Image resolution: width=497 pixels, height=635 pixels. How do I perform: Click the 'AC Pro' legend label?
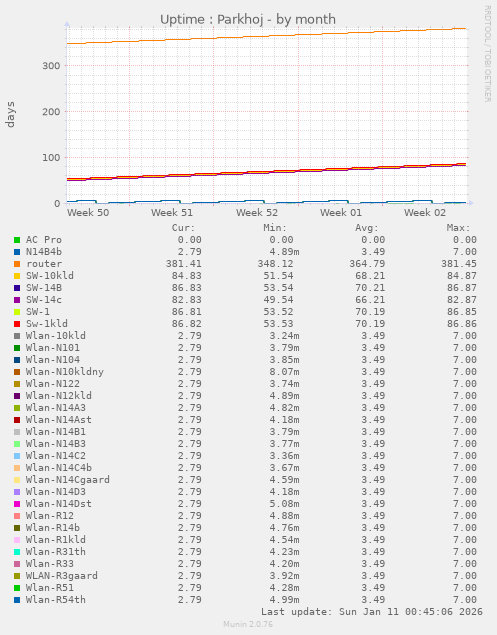44,240
